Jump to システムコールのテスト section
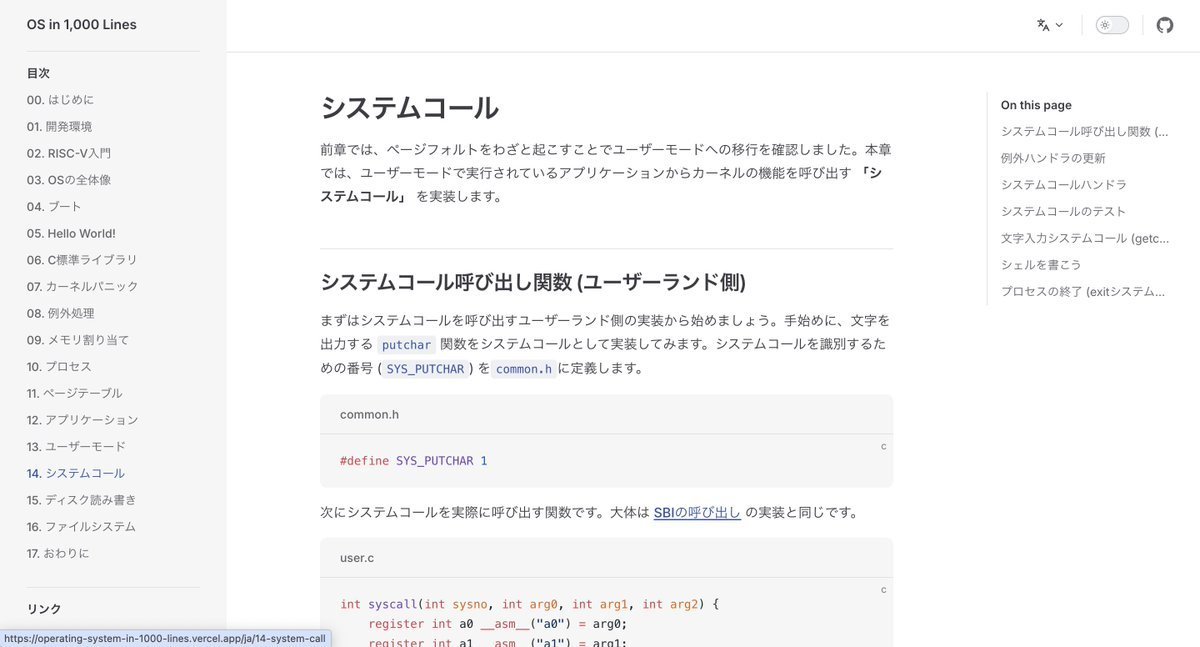Viewport: 1200px width, 647px height. tap(1064, 211)
